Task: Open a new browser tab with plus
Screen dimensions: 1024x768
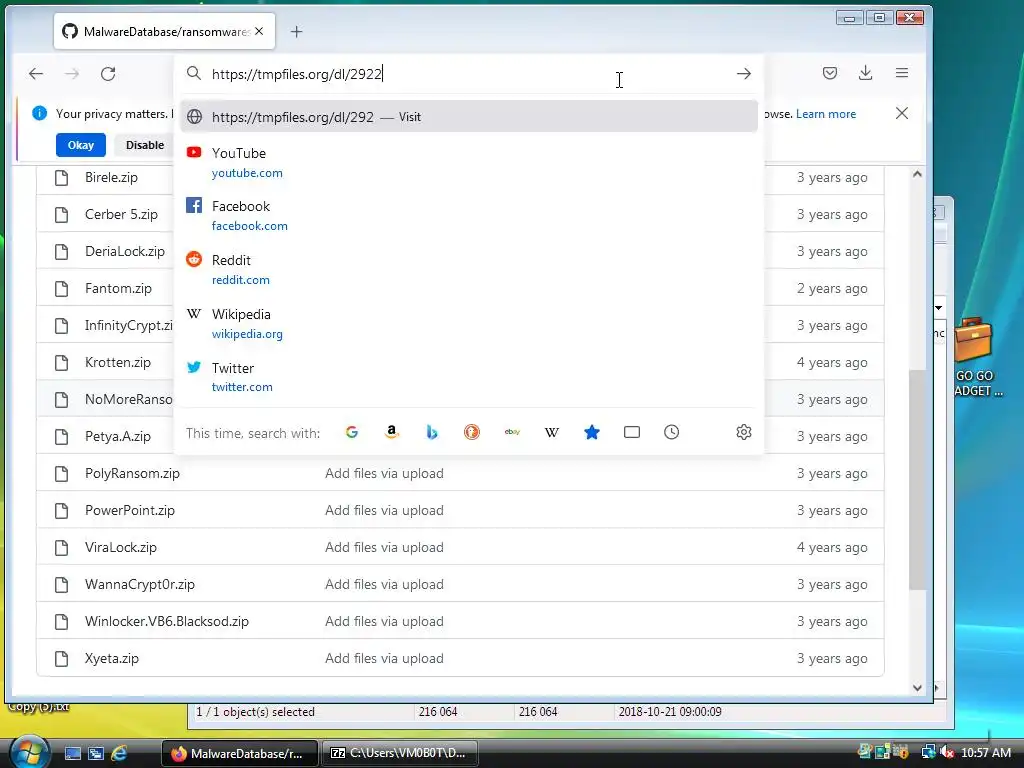Action: (296, 31)
